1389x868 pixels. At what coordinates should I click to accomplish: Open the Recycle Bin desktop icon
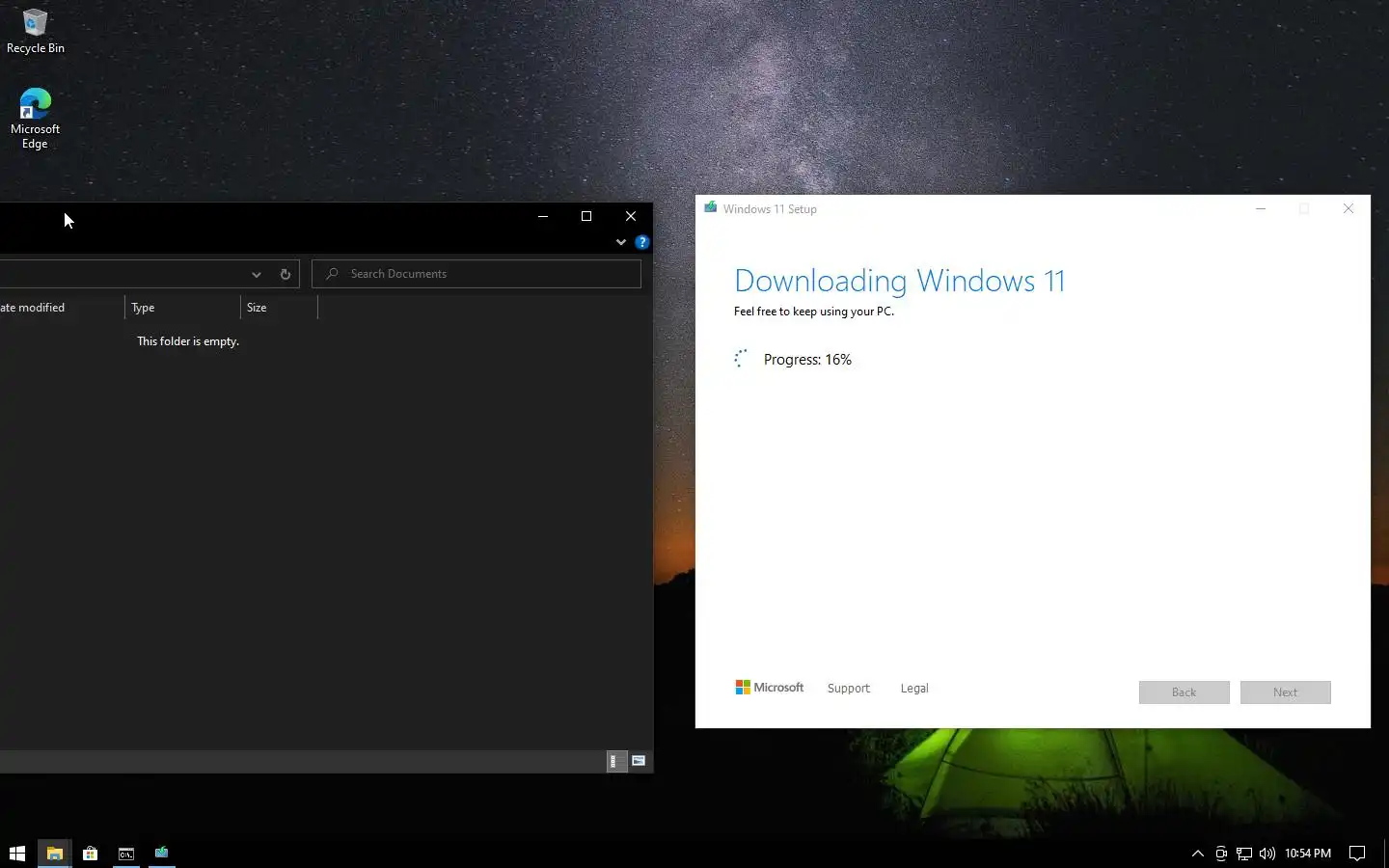[35, 31]
